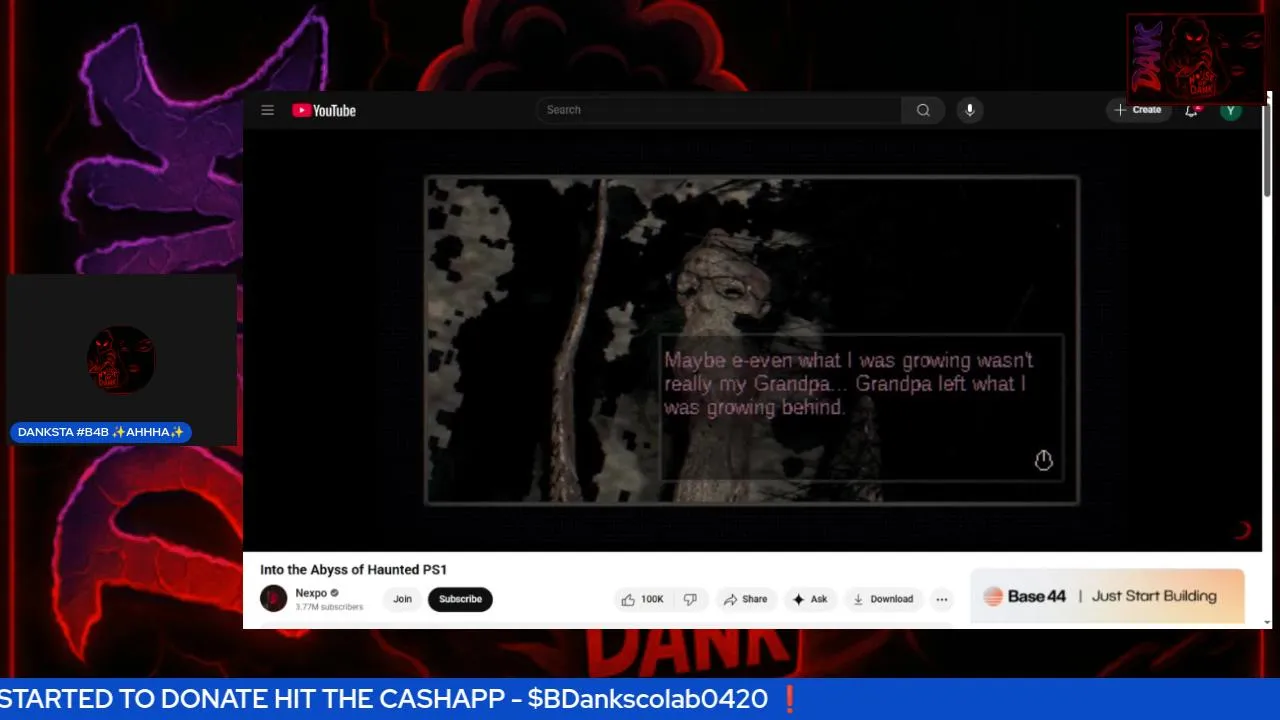Open more actions three-dot menu
This screenshot has height=720, width=1280.
click(941, 599)
